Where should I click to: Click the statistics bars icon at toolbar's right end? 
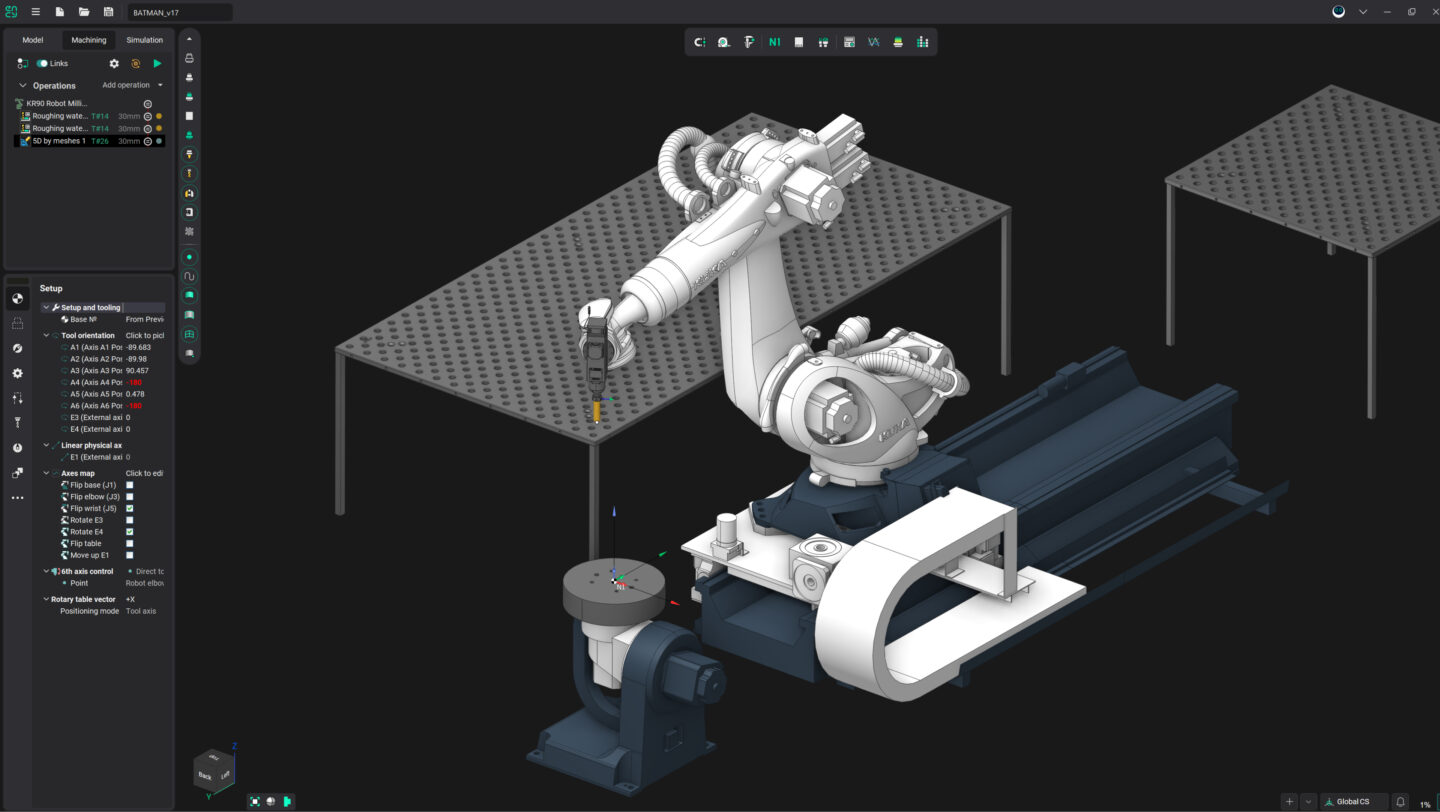tap(922, 42)
